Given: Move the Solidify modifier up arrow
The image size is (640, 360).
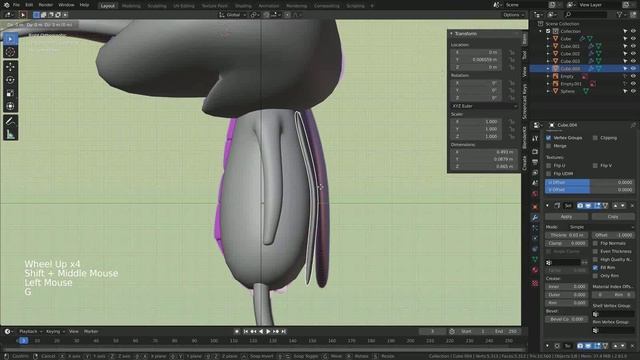Looking at the screenshot, I should 616,205.
